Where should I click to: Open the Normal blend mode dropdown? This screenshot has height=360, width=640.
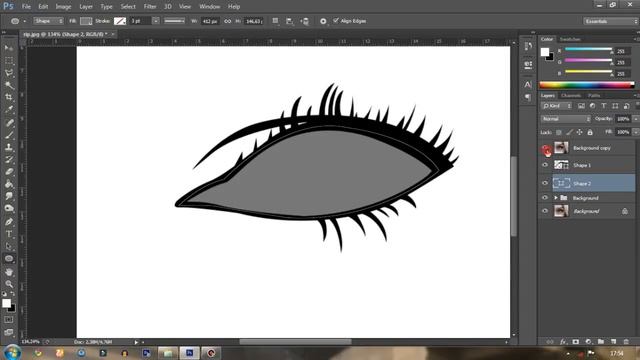pos(566,119)
